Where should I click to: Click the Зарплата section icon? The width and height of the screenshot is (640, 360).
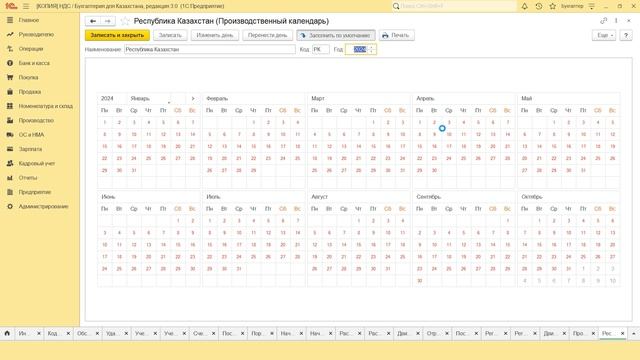(10, 149)
